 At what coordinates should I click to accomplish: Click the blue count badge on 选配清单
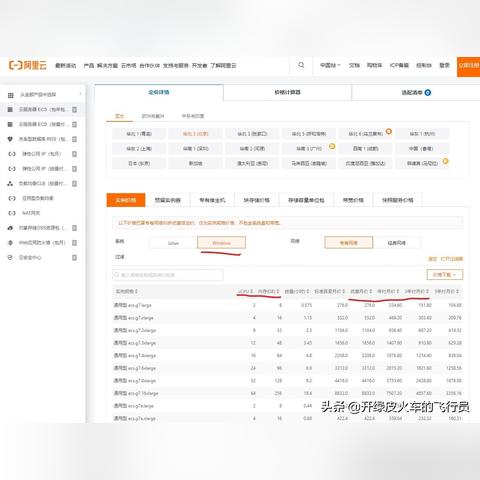point(428,93)
